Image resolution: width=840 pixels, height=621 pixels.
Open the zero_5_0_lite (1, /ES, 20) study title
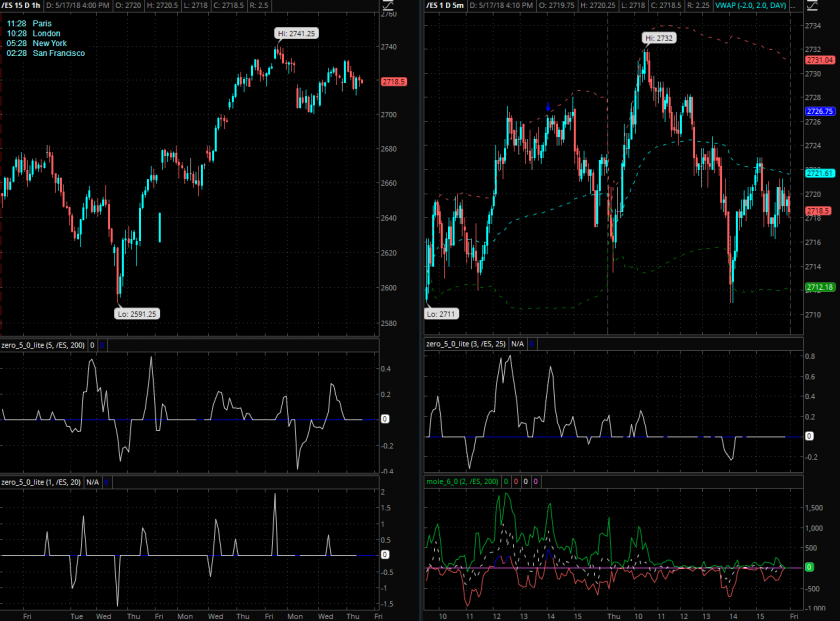click(x=42, y=482)
